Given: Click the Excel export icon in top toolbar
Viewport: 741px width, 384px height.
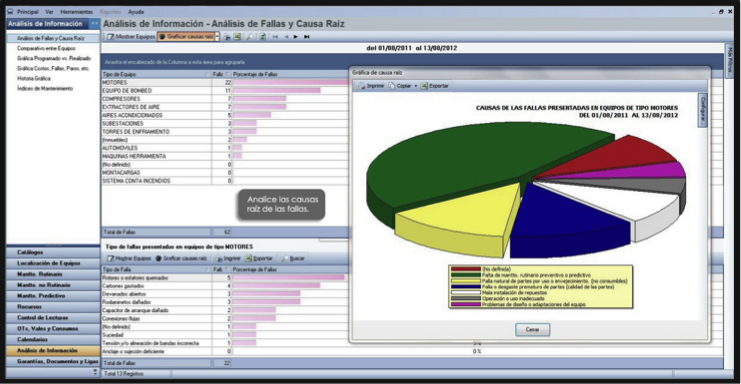Looking at the screenshot, I should click(x=237, y=37).
